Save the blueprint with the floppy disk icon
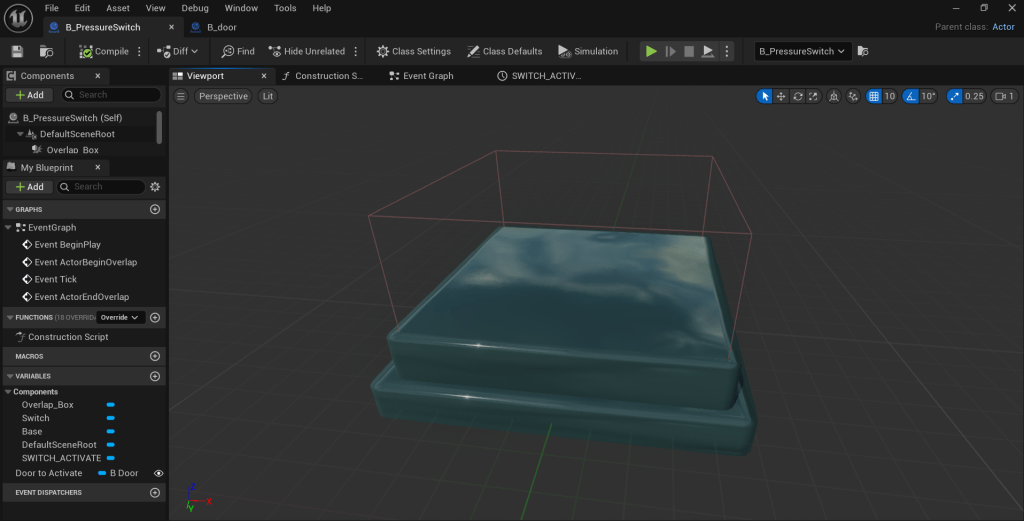This screenshot has height=521, width=1024. 17,51
